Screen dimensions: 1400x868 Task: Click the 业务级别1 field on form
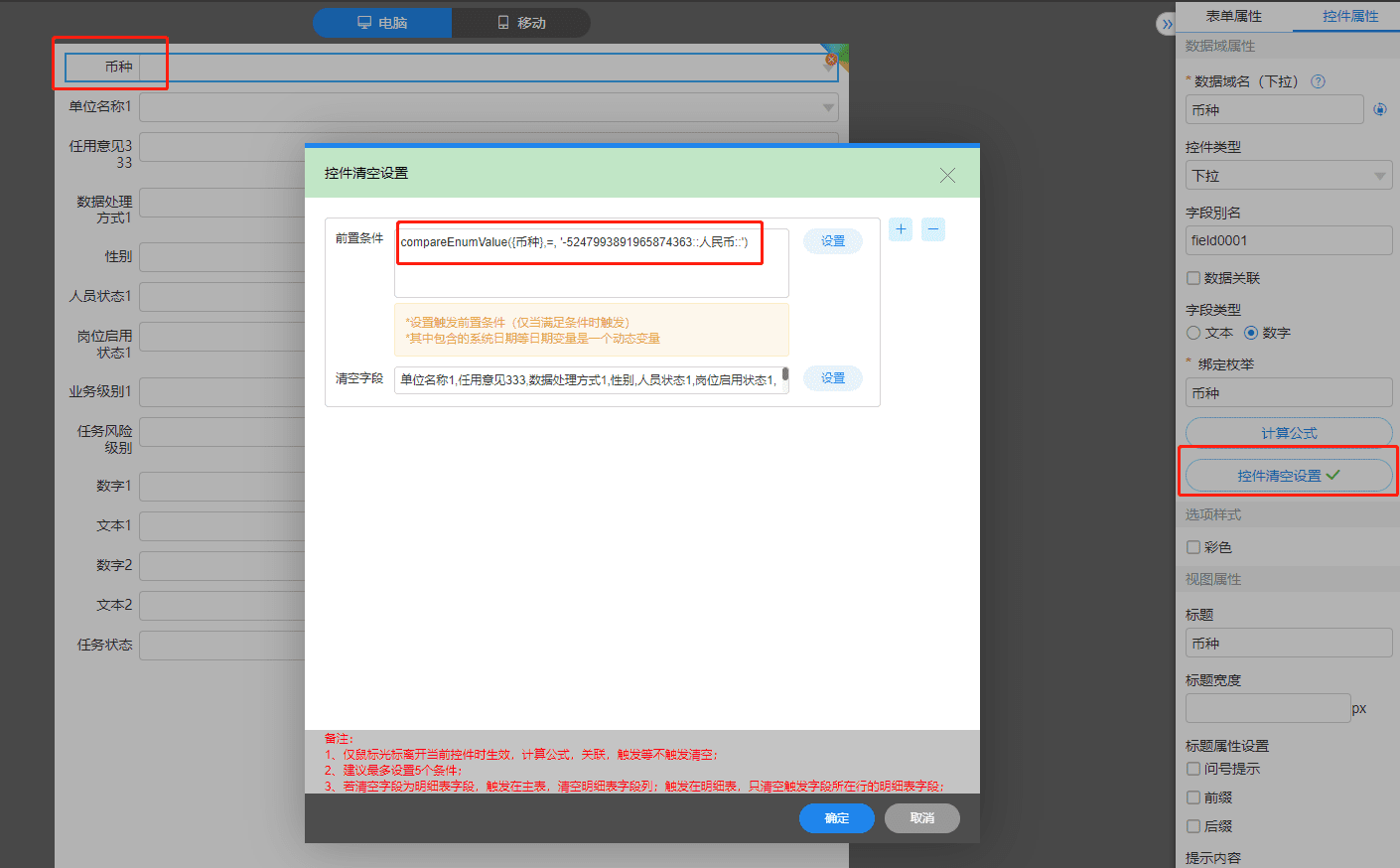pyautogui.click(x=222, y=392)
